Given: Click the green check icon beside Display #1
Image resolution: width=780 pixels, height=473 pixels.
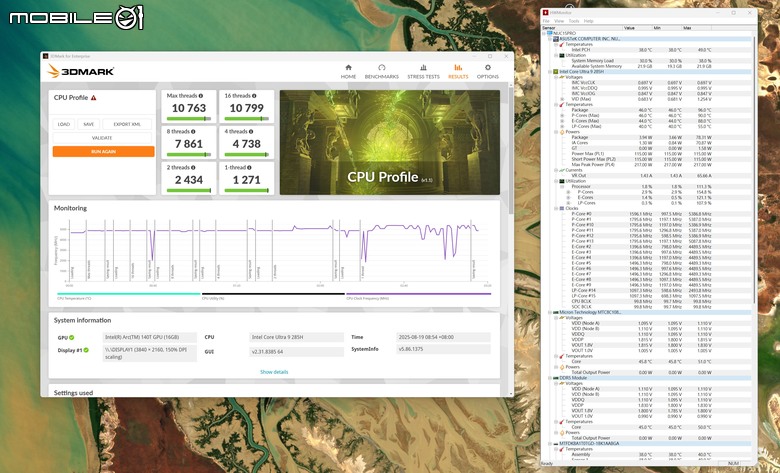Looking at the screenshot, I should (86, 350).
